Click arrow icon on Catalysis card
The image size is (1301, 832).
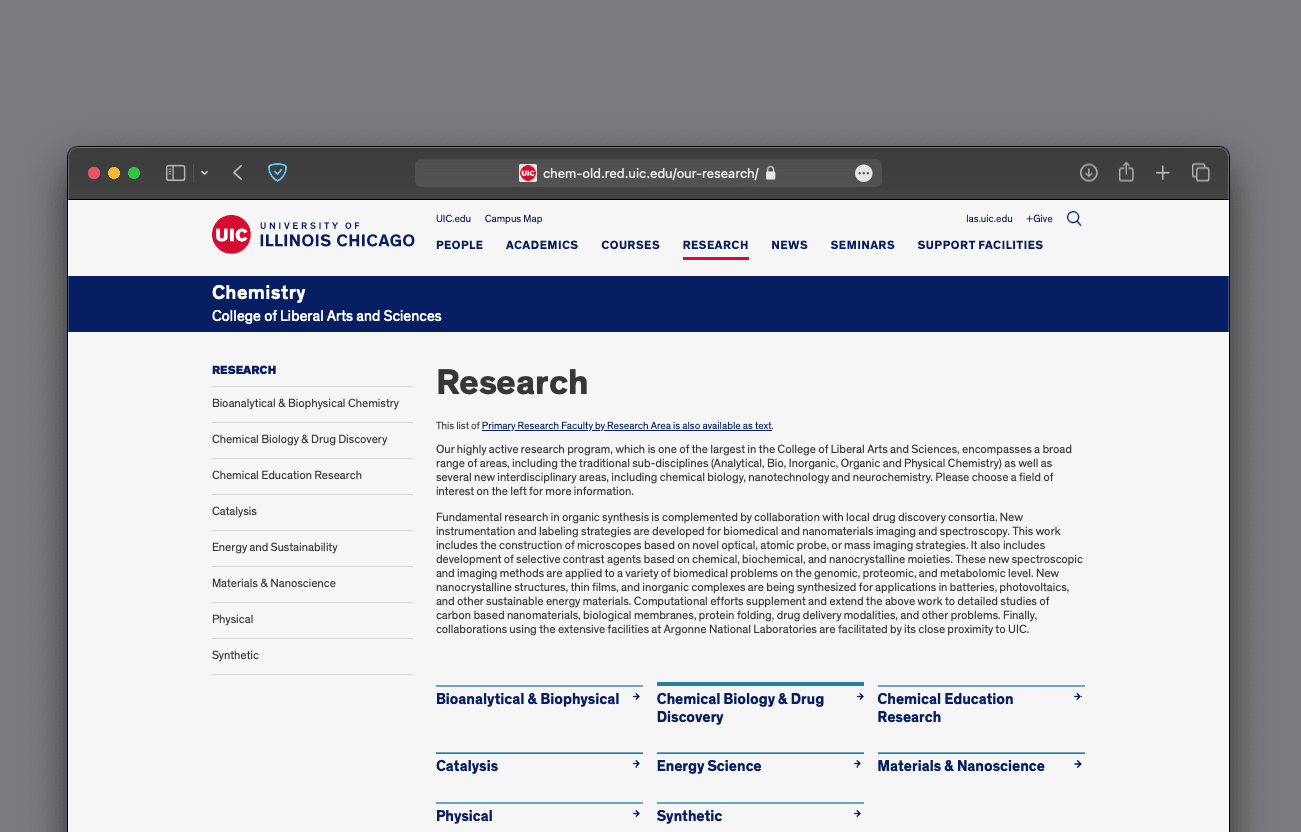point(637,764)
